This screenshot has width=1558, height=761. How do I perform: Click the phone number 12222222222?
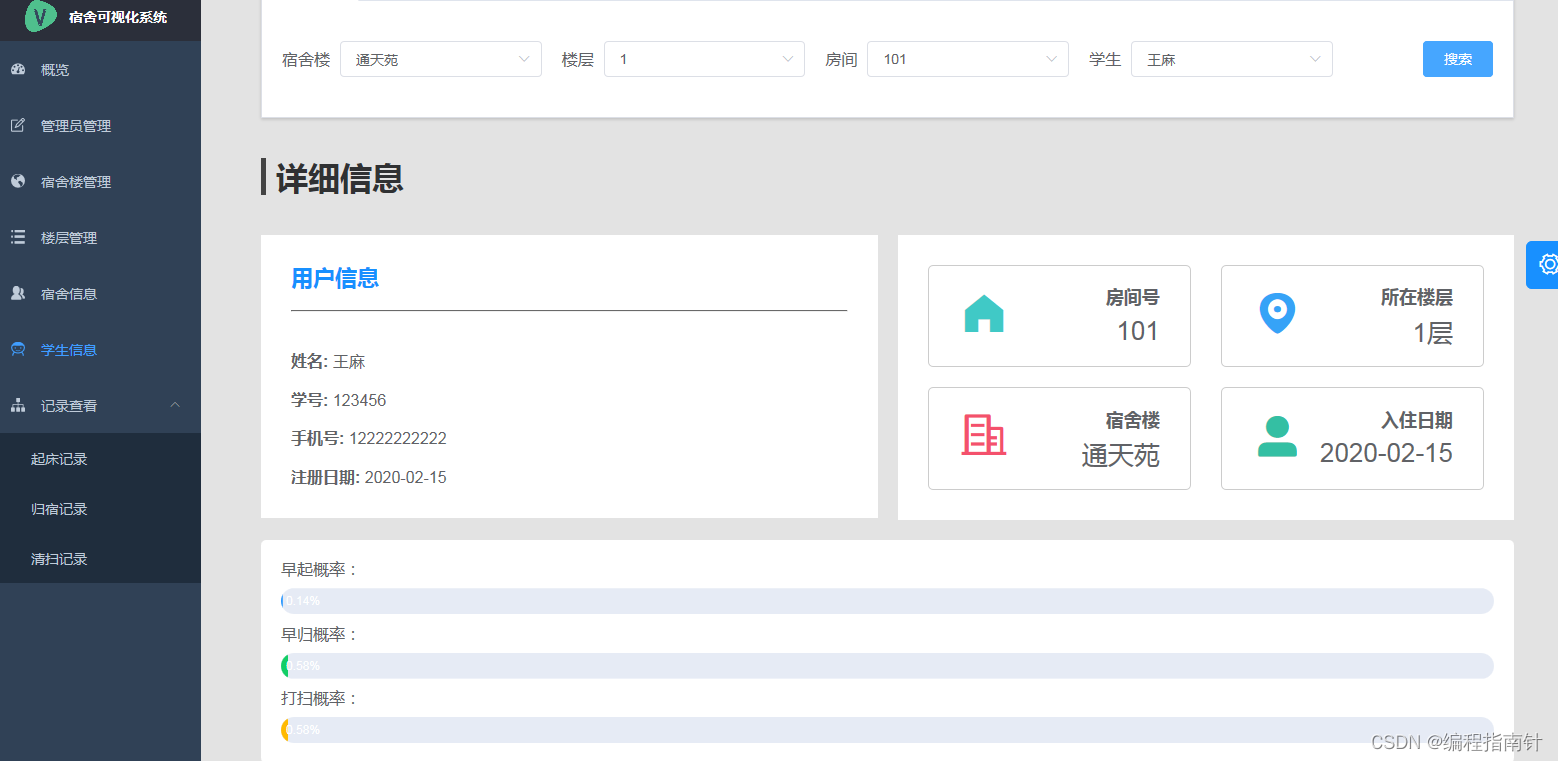398,439
